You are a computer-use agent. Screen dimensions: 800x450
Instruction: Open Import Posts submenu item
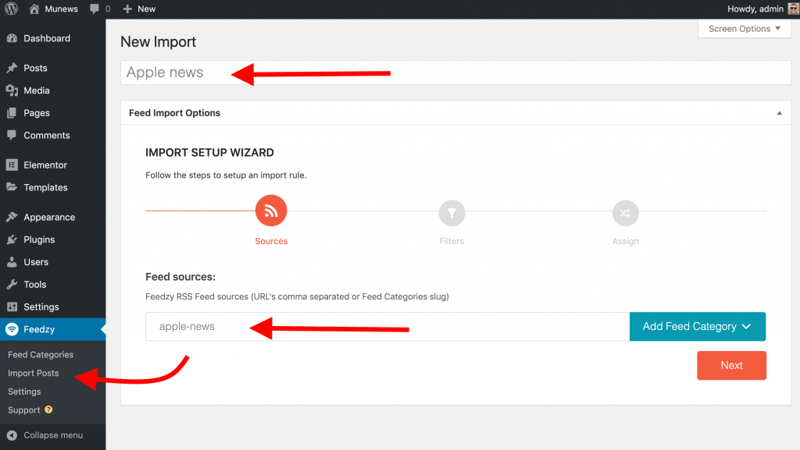tap(33, 373)
